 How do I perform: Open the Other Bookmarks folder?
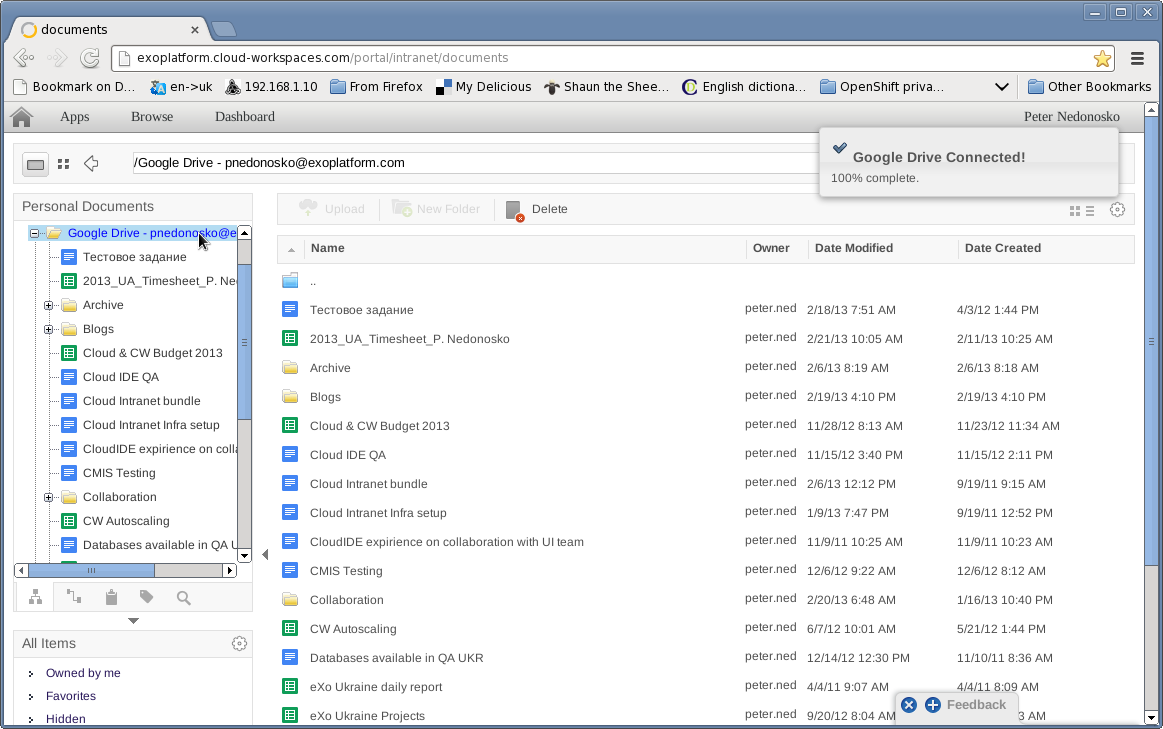[x=1089, y=87]
